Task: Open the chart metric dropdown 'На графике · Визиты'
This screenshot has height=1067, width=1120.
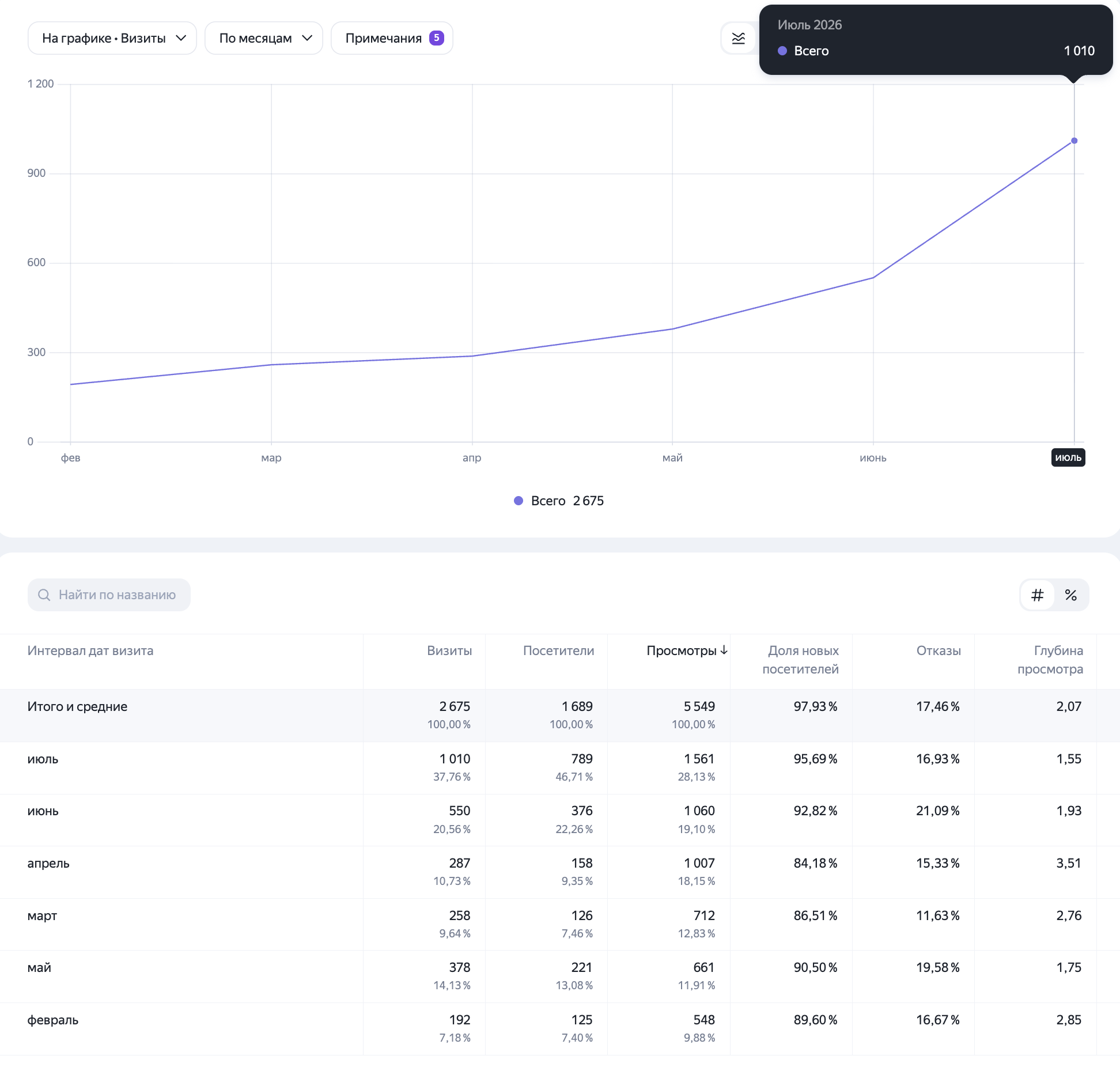Action: click(x=112, y=38)
